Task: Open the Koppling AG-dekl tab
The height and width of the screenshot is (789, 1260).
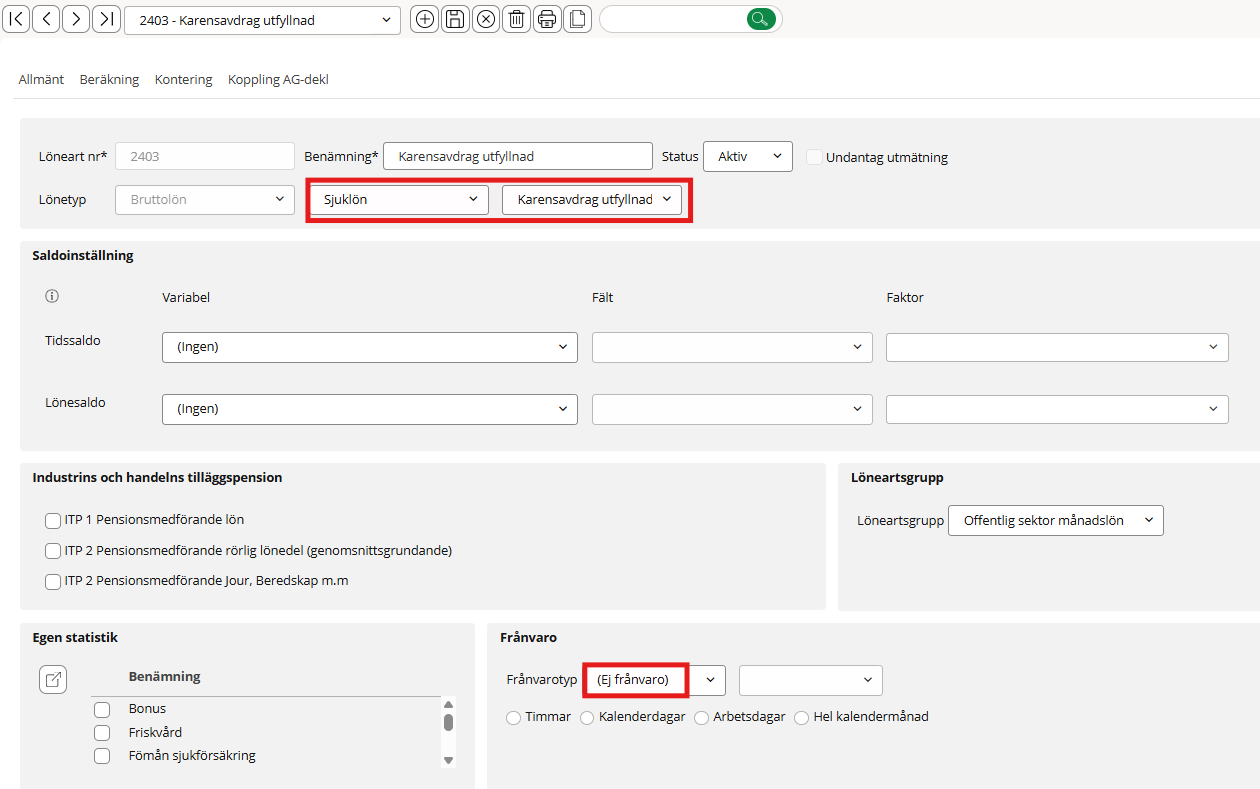Action: (x=278, y=80)
